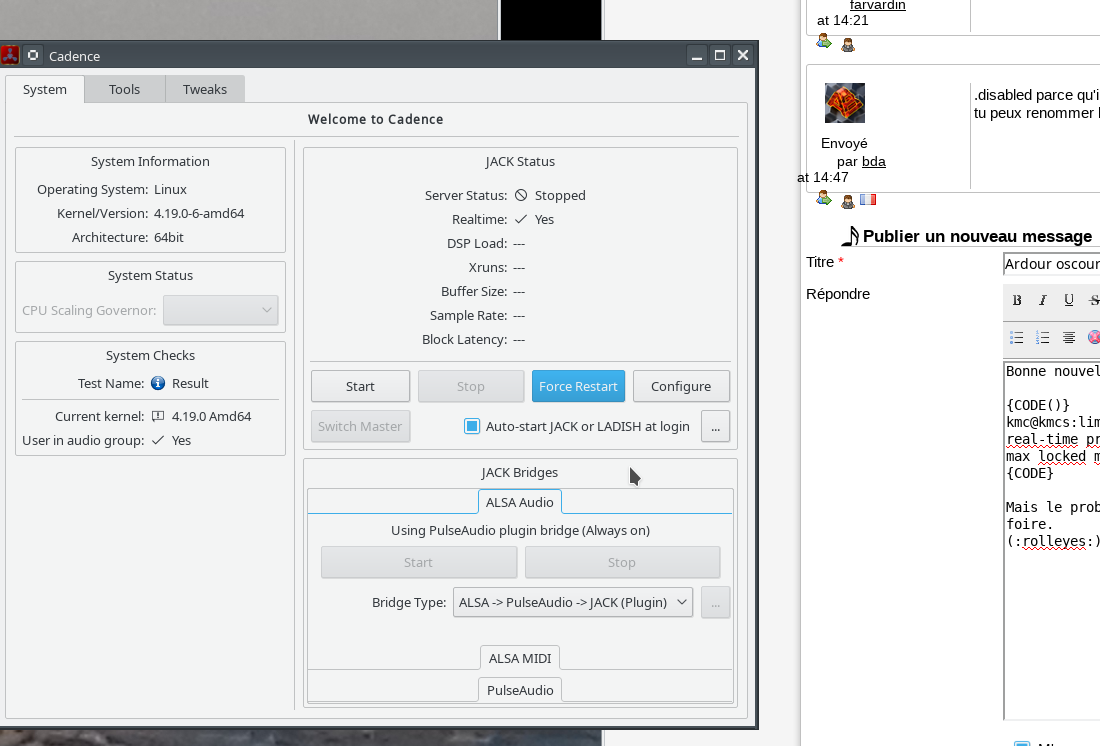Image resolution: width=1100 pixels, height=746 pixels.
Task: Center-align text in the forum editor
Action: pyautogui.click(x=1068, y=338)
